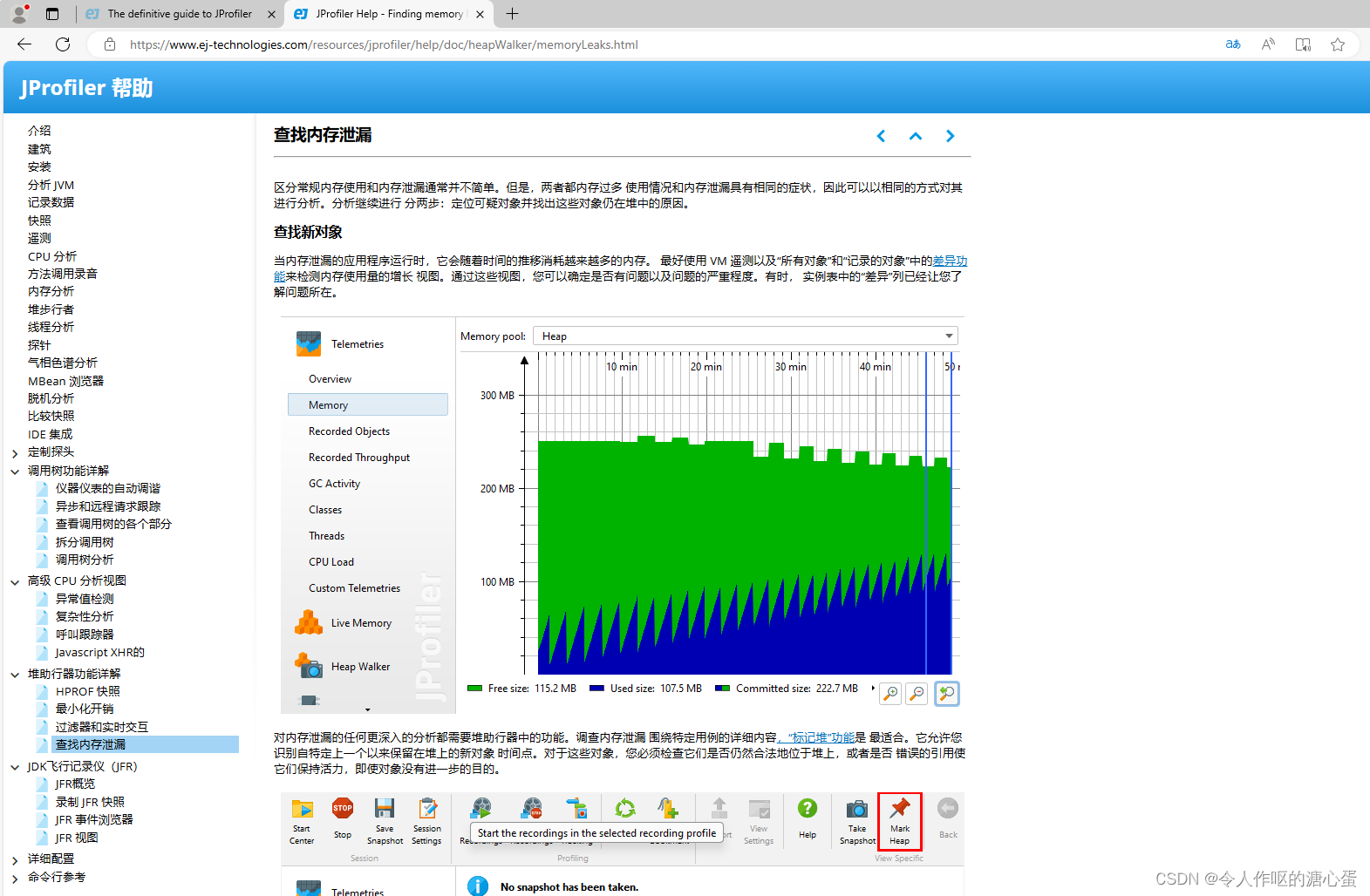Expand the 详细配置 section
The height and width of the screenshot is (896, 1370).
tap(15, 860)
